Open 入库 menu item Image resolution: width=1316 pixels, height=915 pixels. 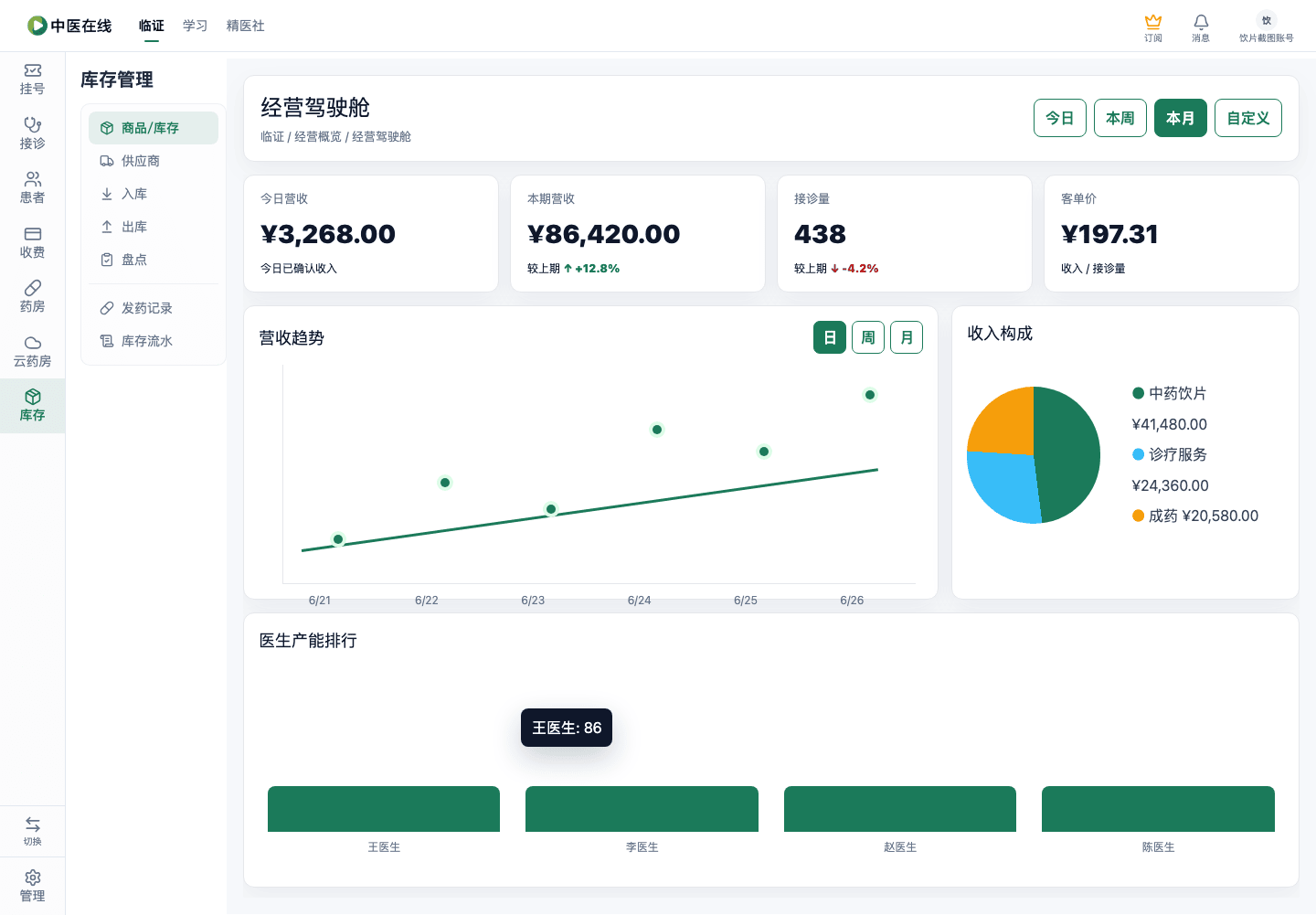[x=154, y=194]
